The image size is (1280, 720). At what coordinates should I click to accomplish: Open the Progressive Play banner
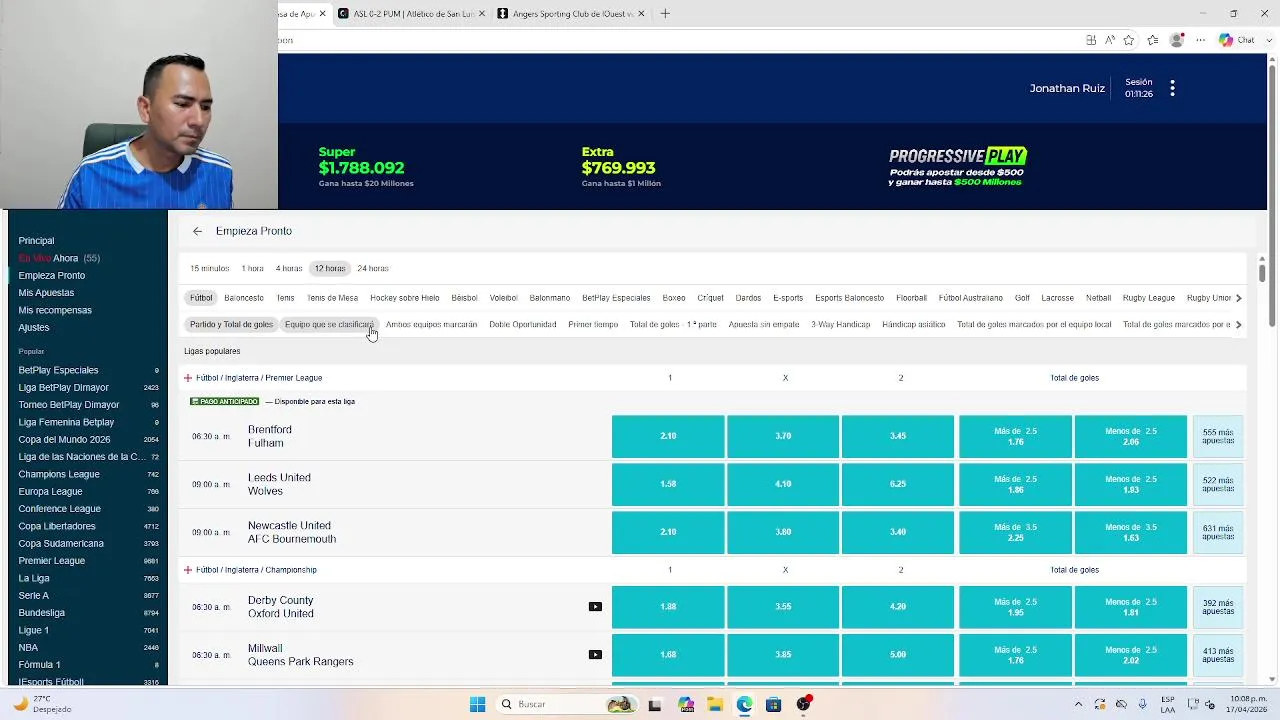pyautogui.click(x=957, y=167)
